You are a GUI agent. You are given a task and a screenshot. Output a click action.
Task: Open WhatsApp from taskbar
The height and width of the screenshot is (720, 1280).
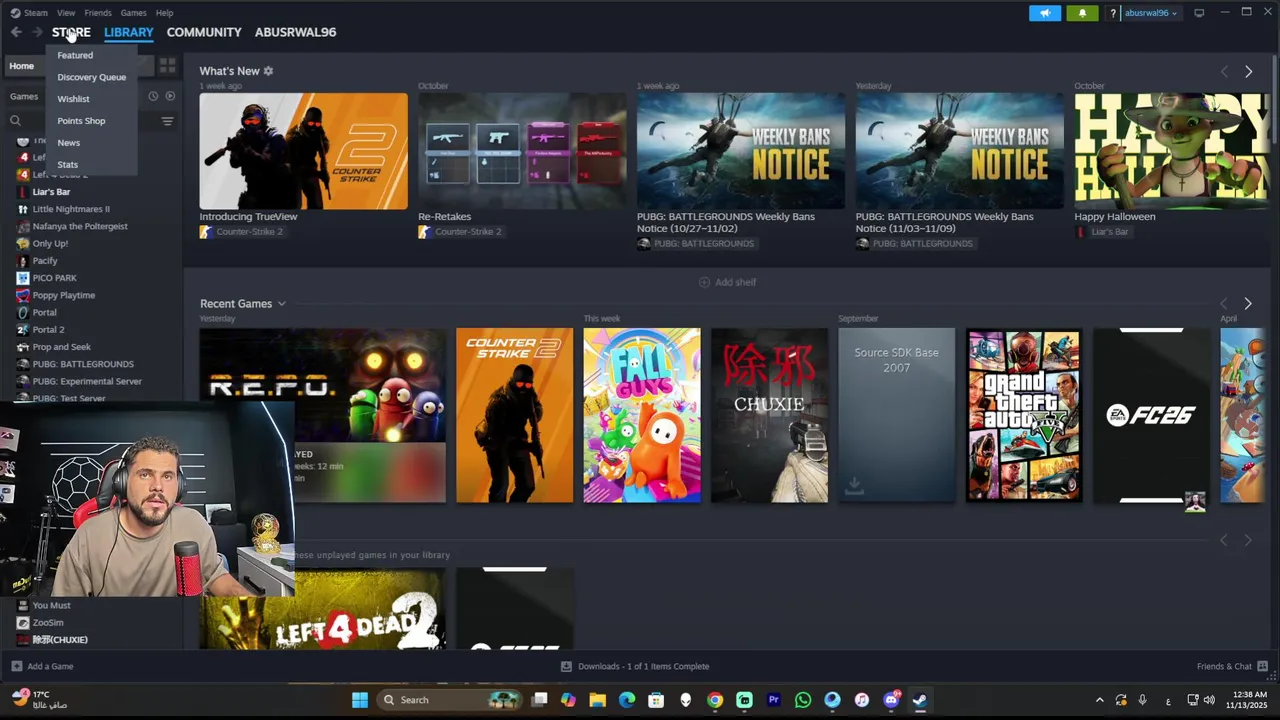(803, 700)
